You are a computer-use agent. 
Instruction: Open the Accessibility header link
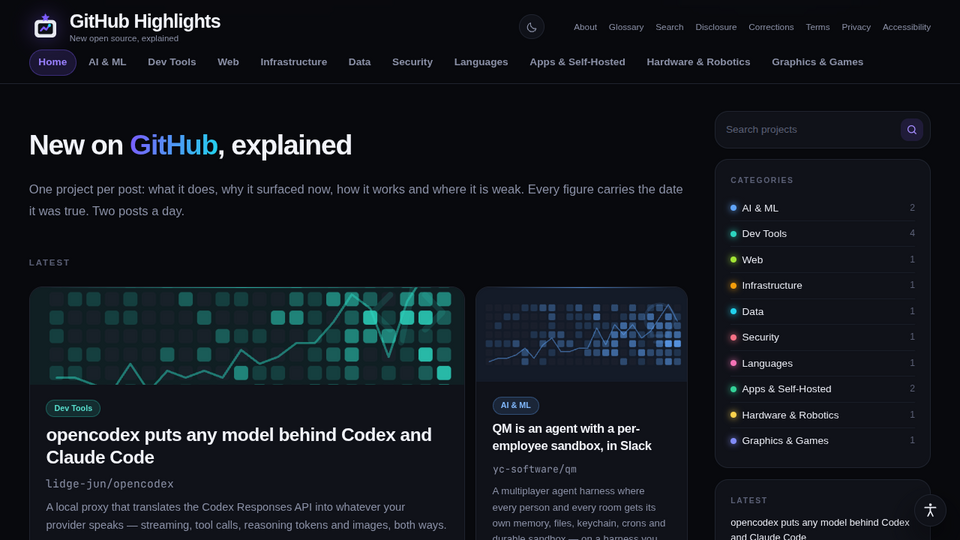click(x=906, y=27)
